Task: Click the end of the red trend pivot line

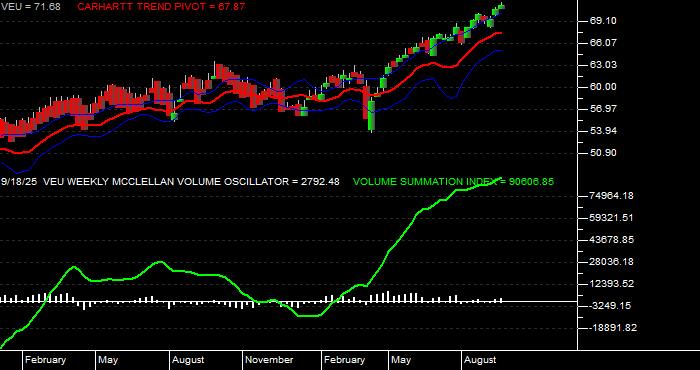Action: click(500, 33)
